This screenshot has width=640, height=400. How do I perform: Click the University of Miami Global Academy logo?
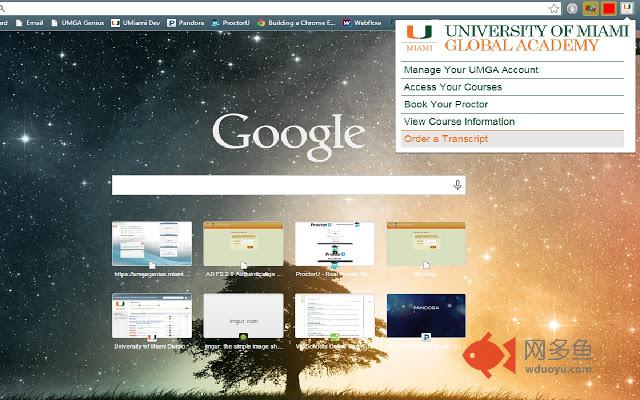tap(516, 38)
